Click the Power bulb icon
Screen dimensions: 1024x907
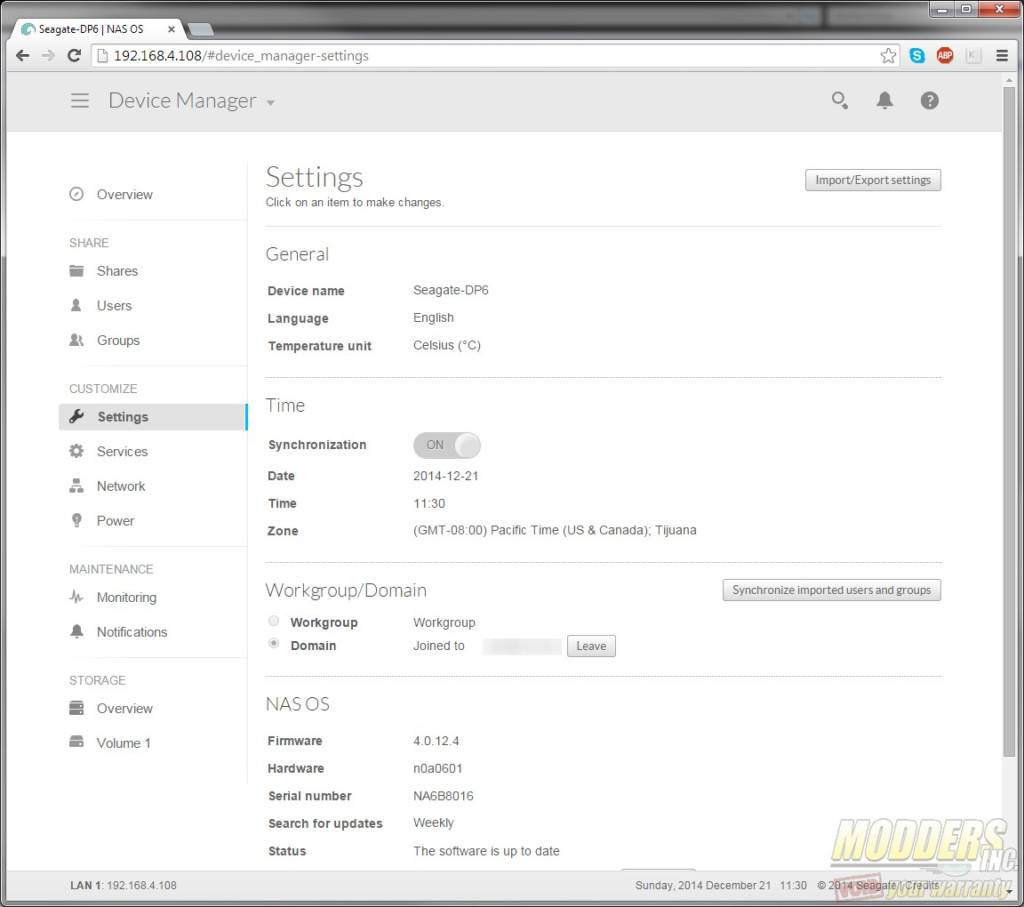[x=76, y=520]
